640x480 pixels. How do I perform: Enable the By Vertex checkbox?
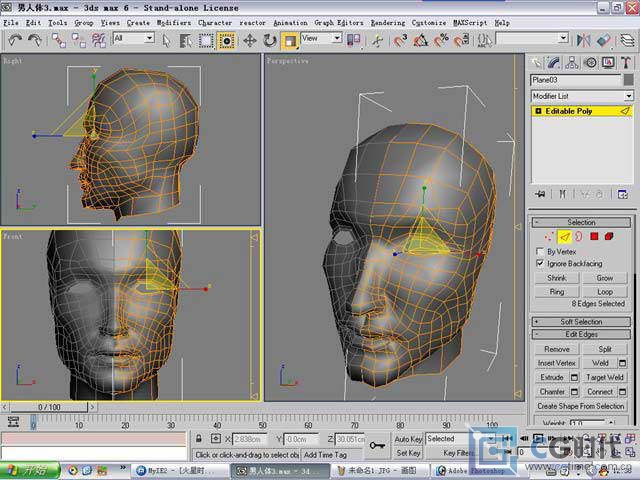[540, 251]
